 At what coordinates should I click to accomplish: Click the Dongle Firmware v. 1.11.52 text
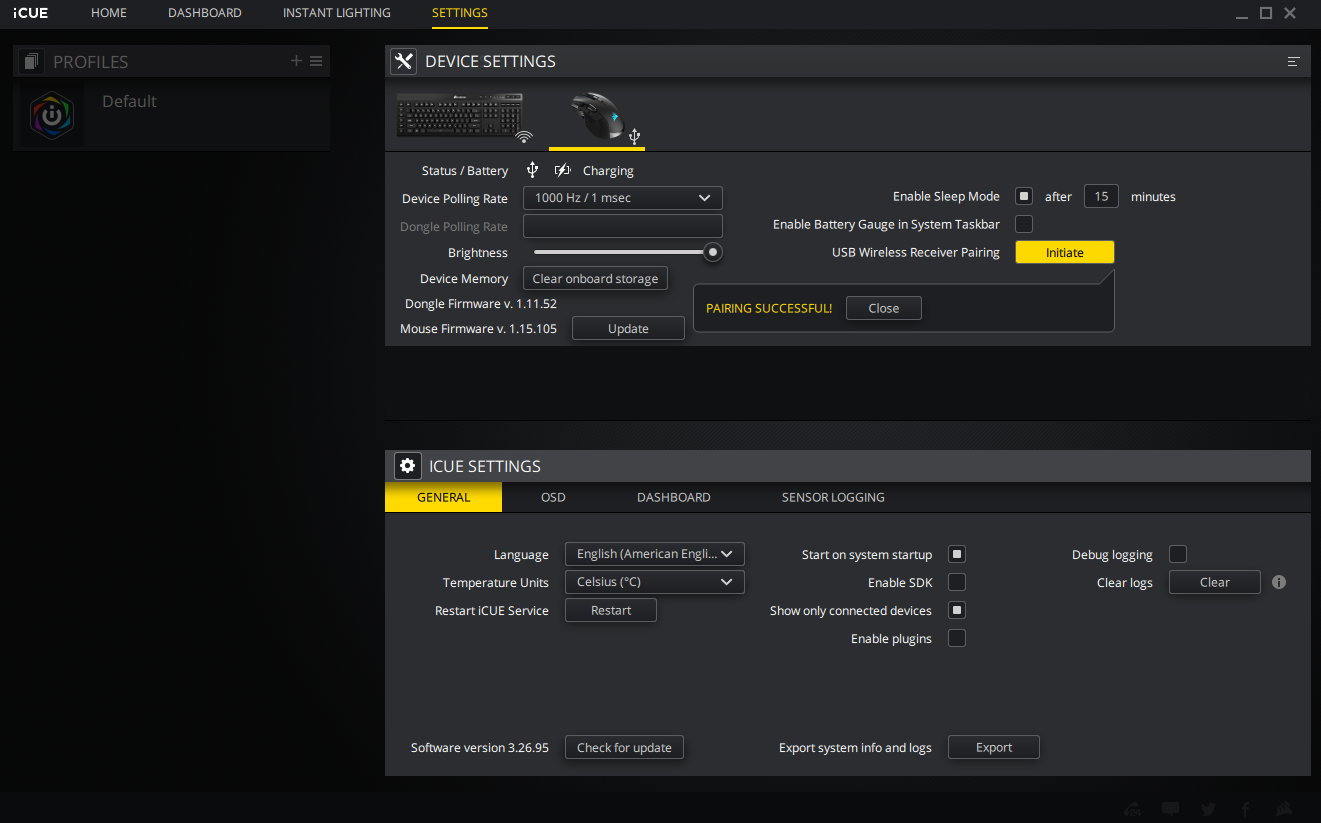[481, 304]
